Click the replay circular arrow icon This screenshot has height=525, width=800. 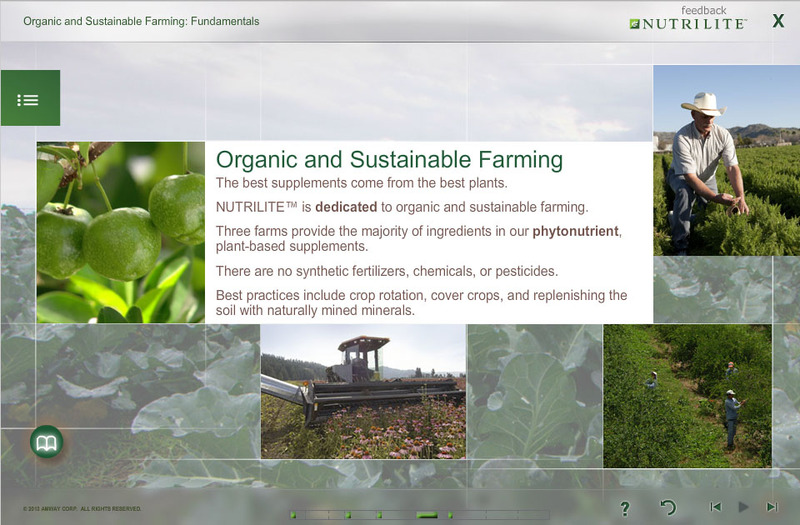668,508
